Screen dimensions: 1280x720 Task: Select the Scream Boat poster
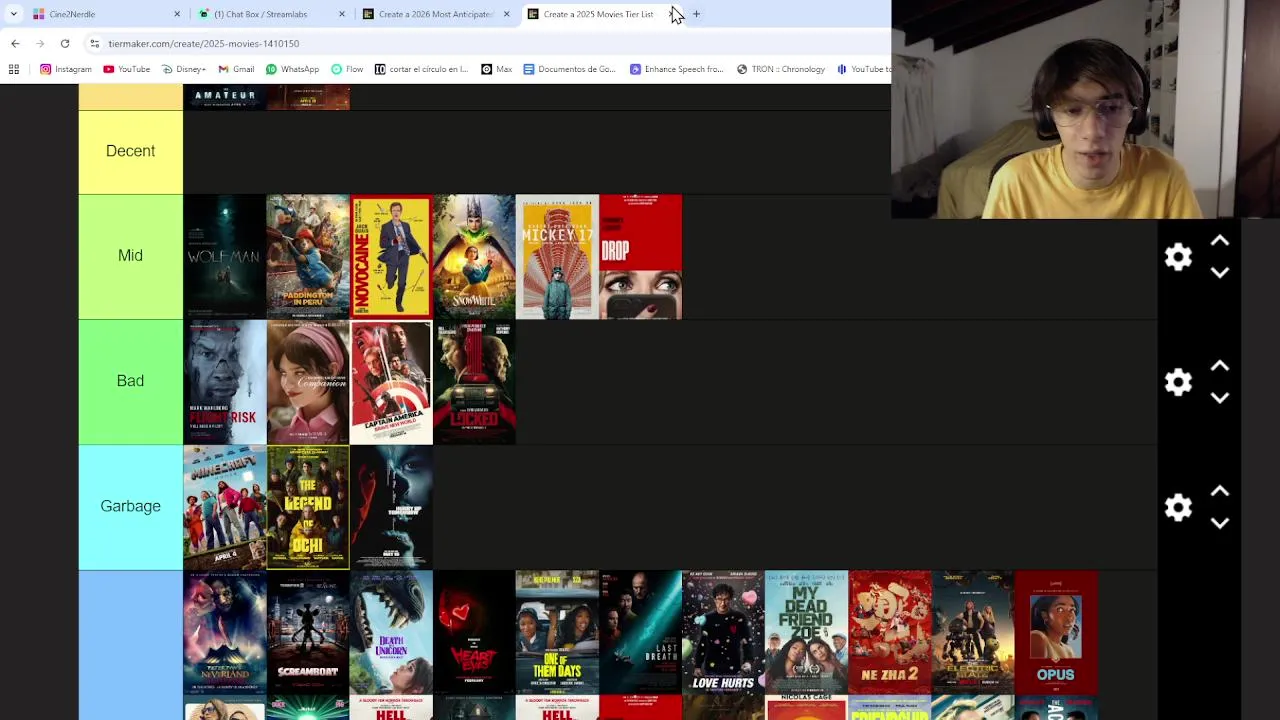tap(308, 632)
